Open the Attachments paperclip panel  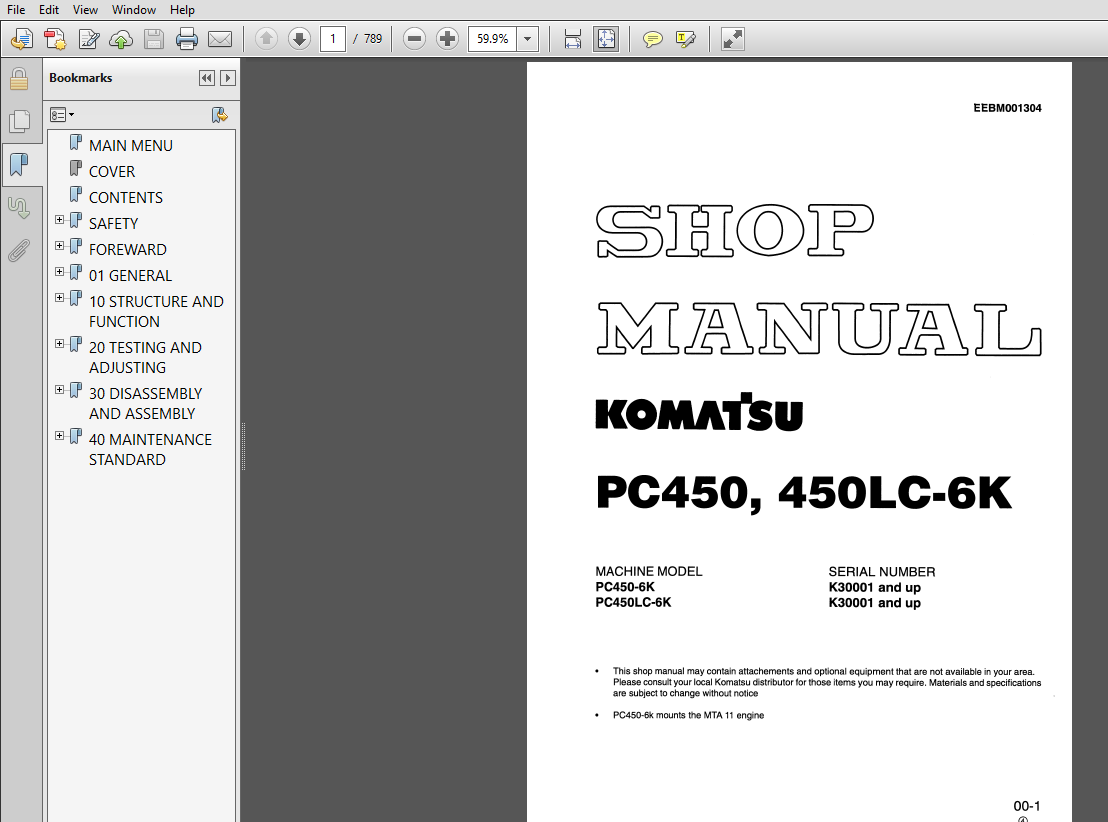19,250
